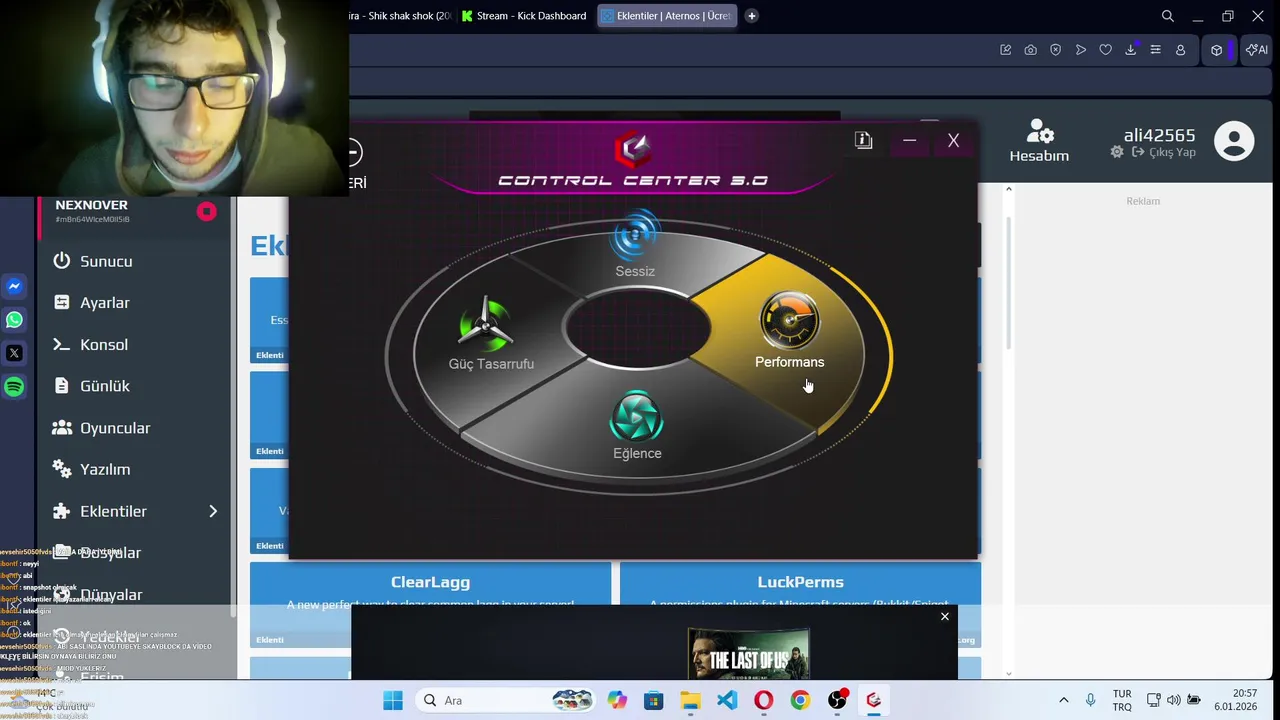Open Control Center info icon
Image resolution: width=1280 pixels, height=720 pixels.
pos(864,141)
